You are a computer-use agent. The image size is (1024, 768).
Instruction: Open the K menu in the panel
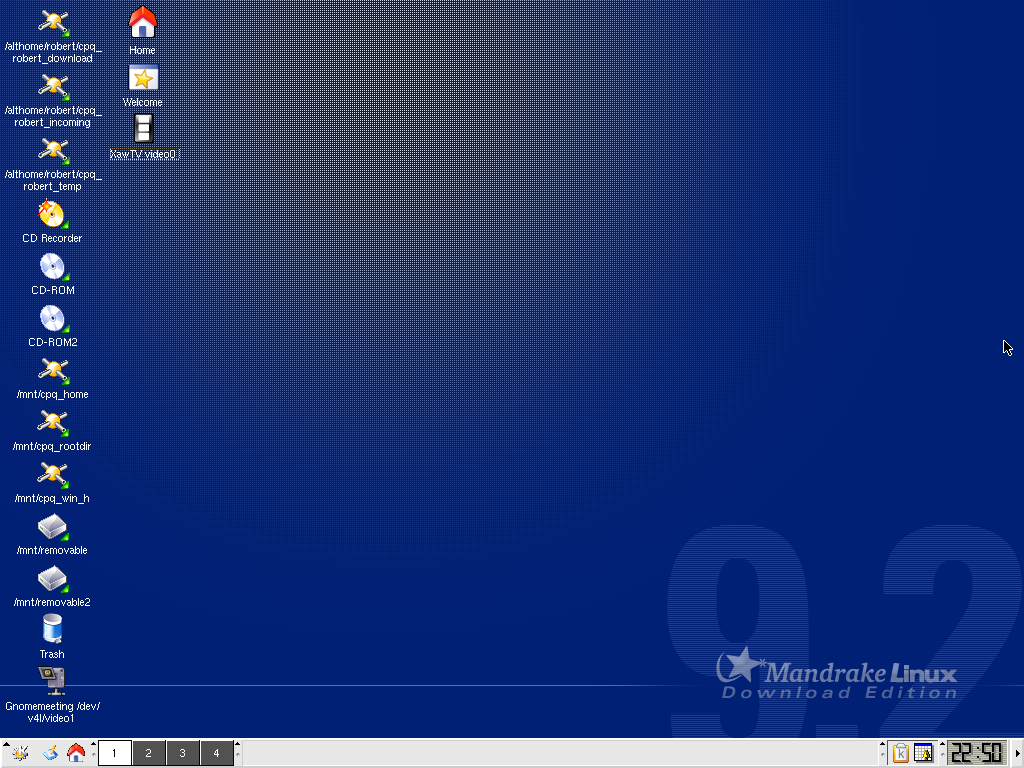coord(20,754)
